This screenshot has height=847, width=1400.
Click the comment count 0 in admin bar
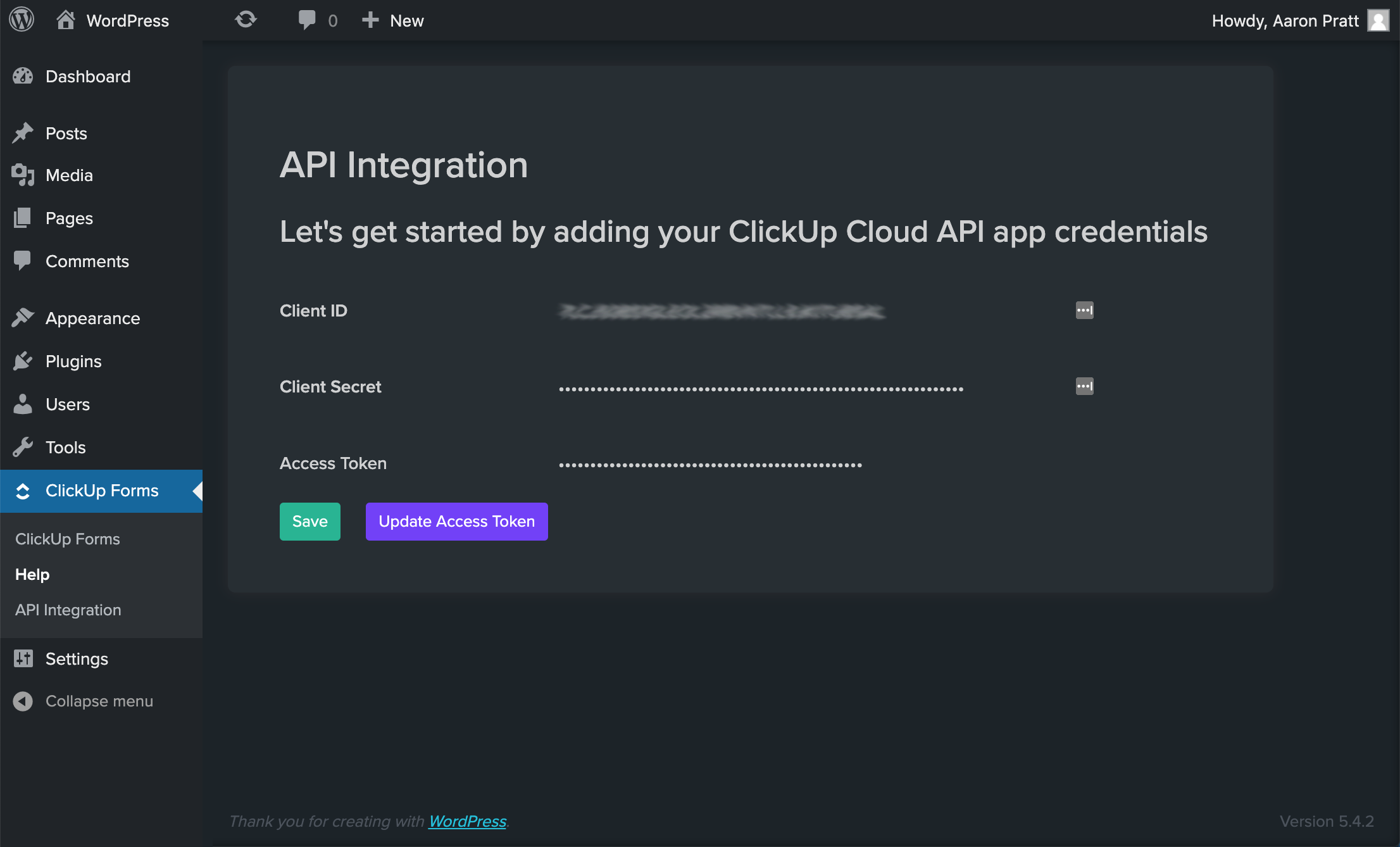click(x=333, y=21)
